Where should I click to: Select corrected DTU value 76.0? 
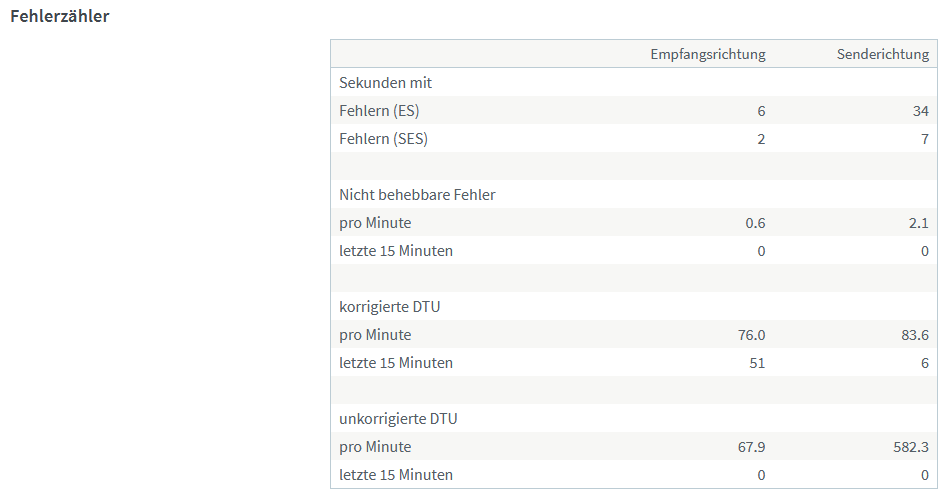(752, 335)
